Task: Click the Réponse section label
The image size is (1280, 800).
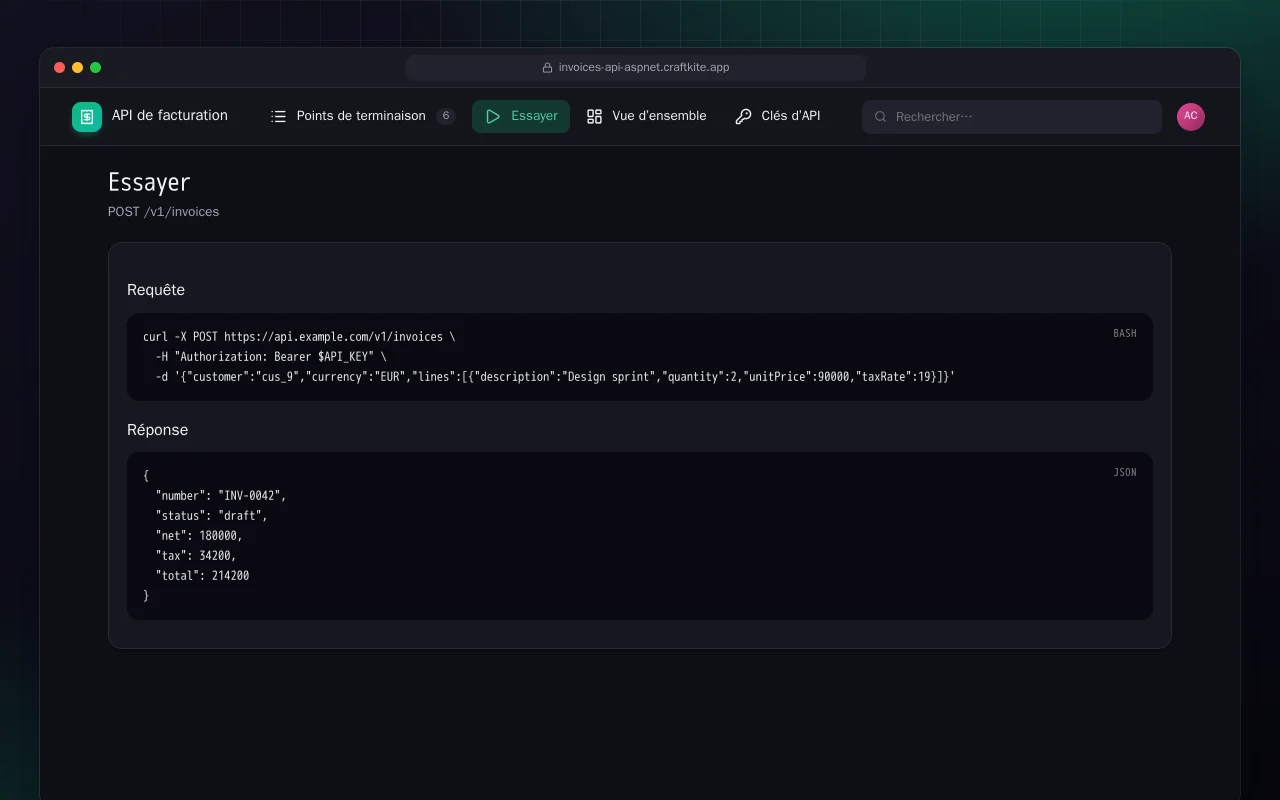Action: click(x=157, y=430)
